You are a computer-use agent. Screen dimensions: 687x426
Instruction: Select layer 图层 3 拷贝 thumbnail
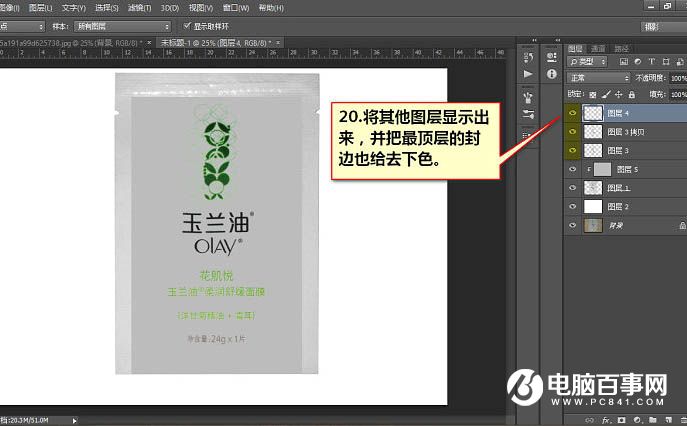(593, 131)
